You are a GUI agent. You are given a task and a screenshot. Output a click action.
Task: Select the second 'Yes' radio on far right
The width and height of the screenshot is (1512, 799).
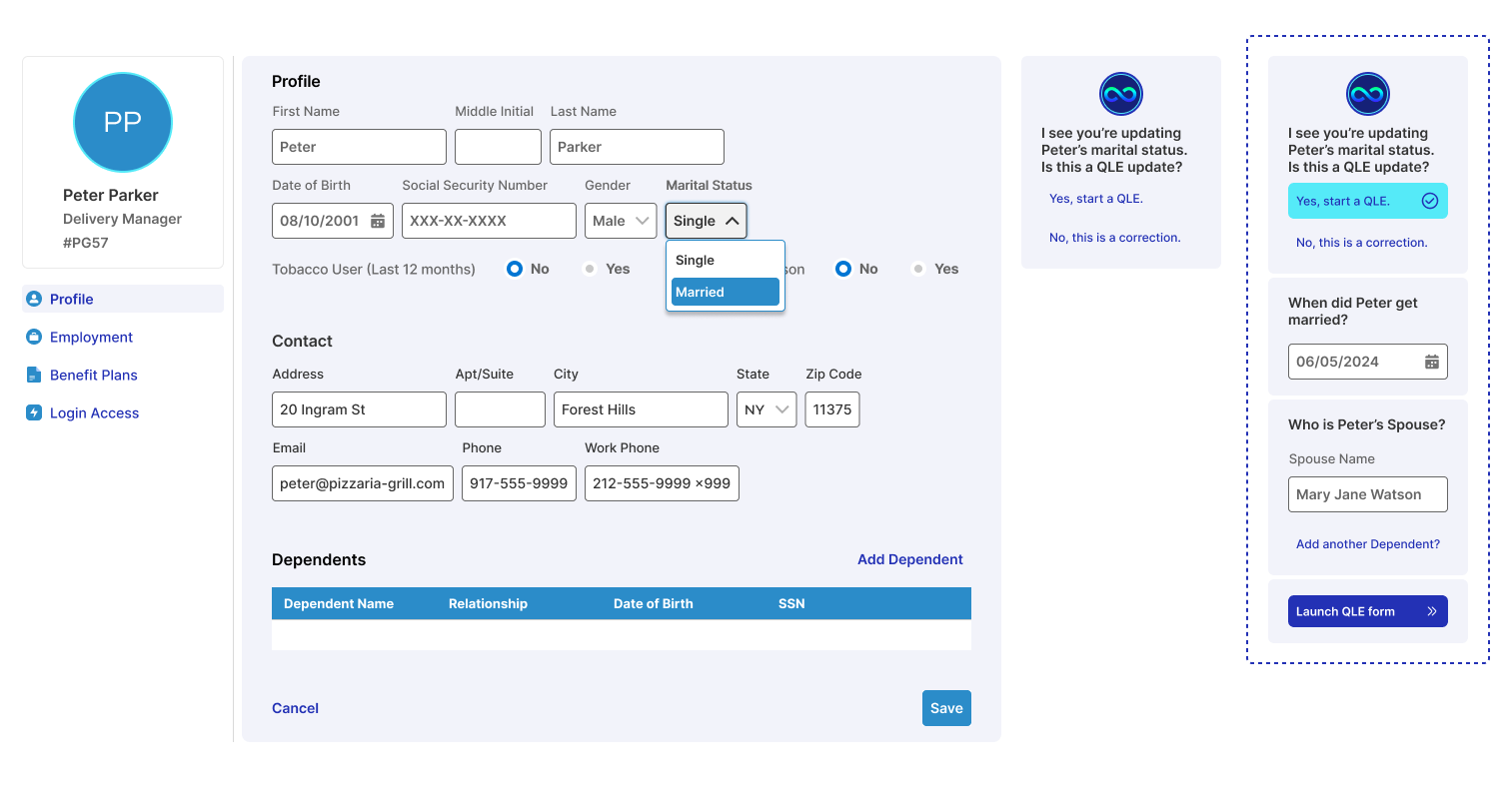[x=918, y=269]
